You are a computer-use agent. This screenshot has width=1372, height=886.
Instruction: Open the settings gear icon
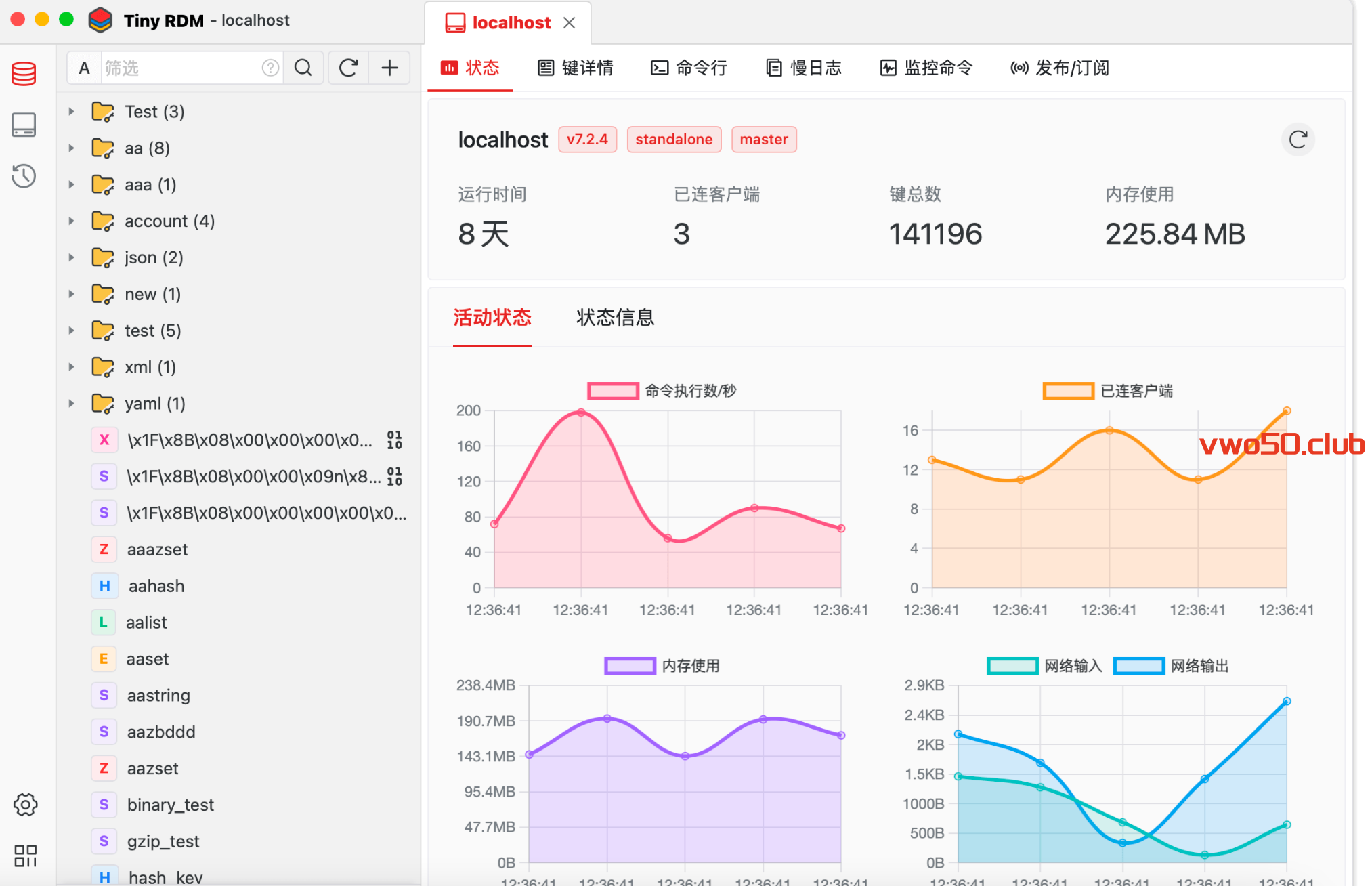(25, 805)
